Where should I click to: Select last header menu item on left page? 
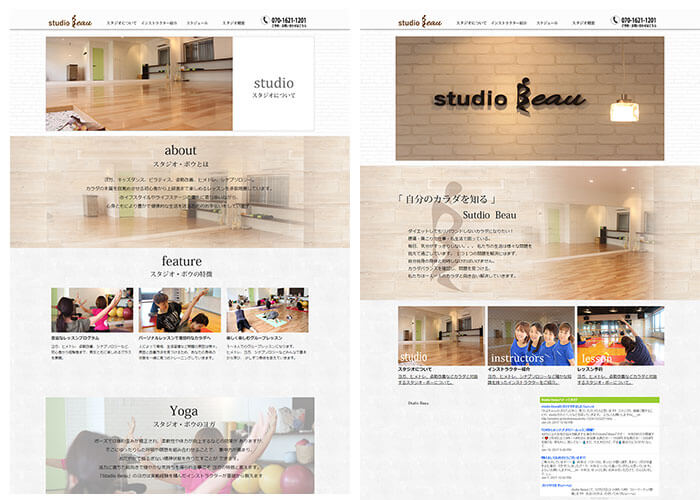click(x=233, y=23)
